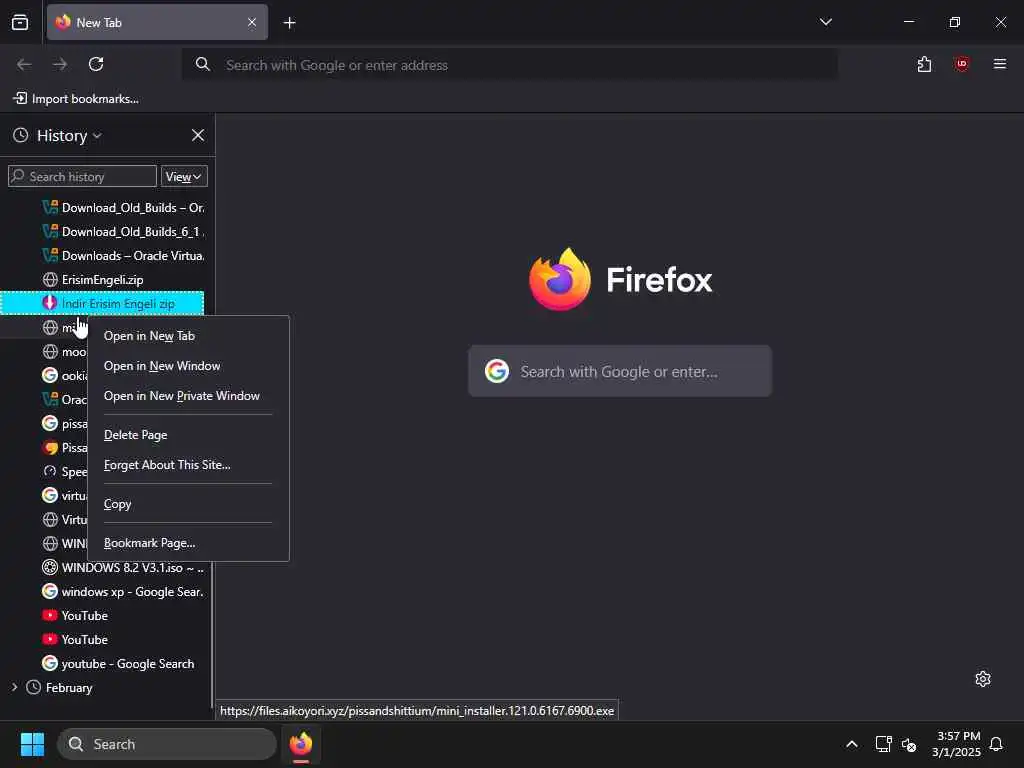Choose Open in New Tab
This screenshot has width=1024, height=768.
(188, 336)
